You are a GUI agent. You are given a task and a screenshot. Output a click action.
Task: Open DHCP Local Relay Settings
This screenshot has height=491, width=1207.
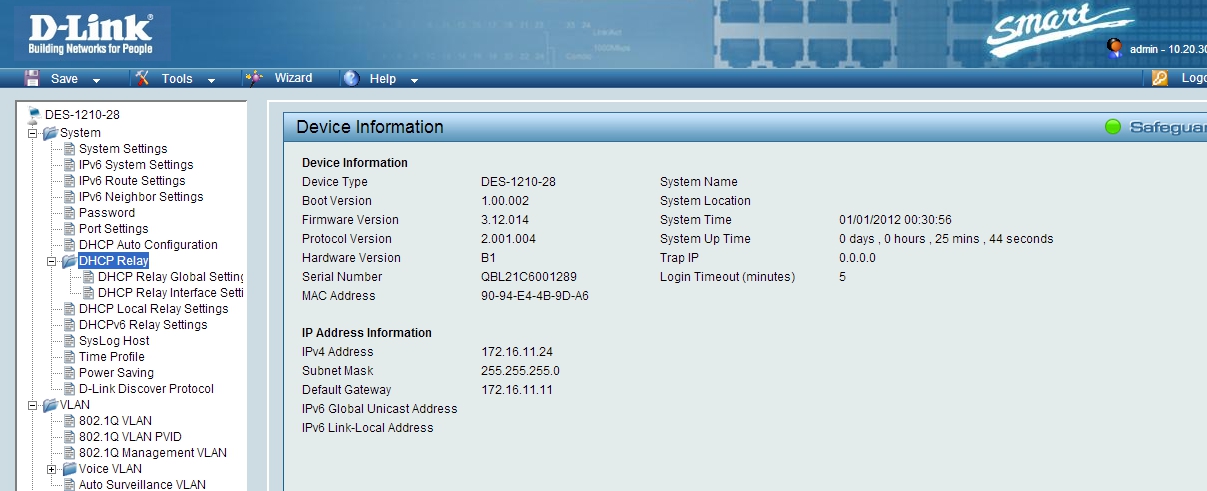click(x=154, y=308)
